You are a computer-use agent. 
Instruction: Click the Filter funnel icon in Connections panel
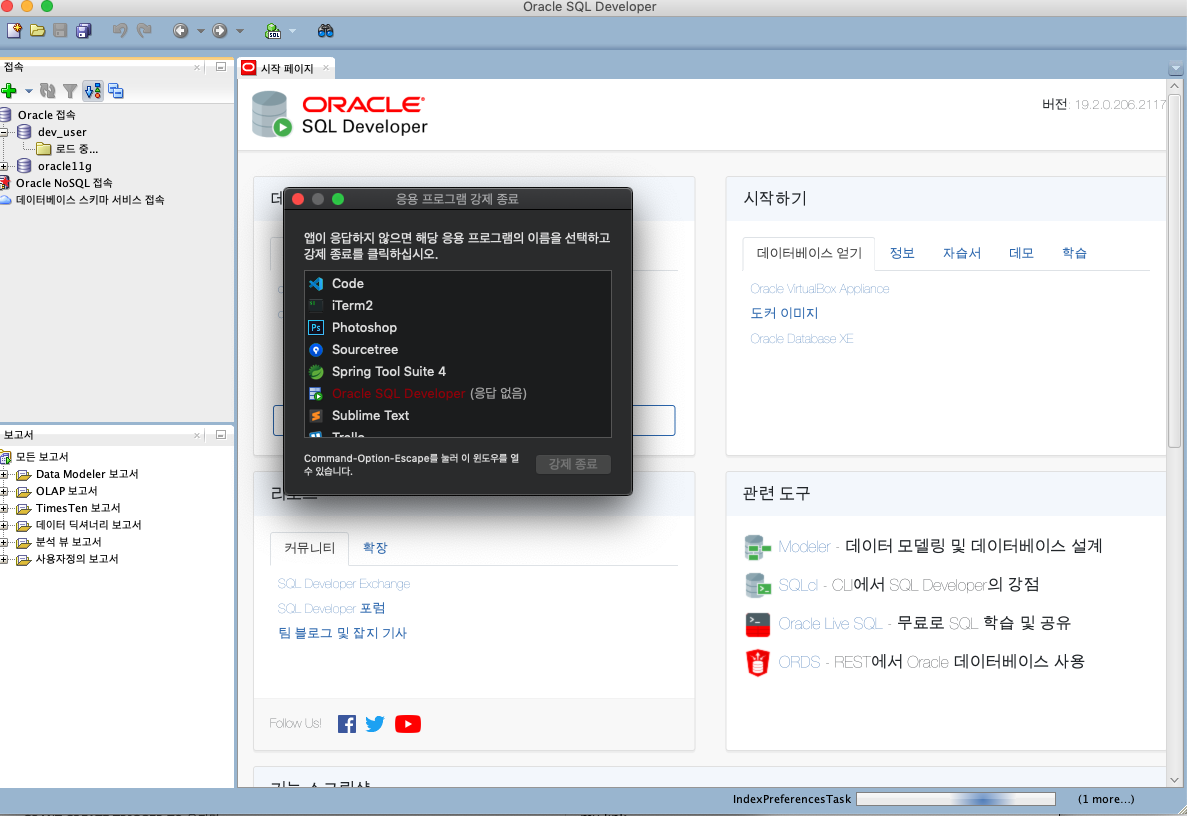pyautogui.click(x=70, y=91)
